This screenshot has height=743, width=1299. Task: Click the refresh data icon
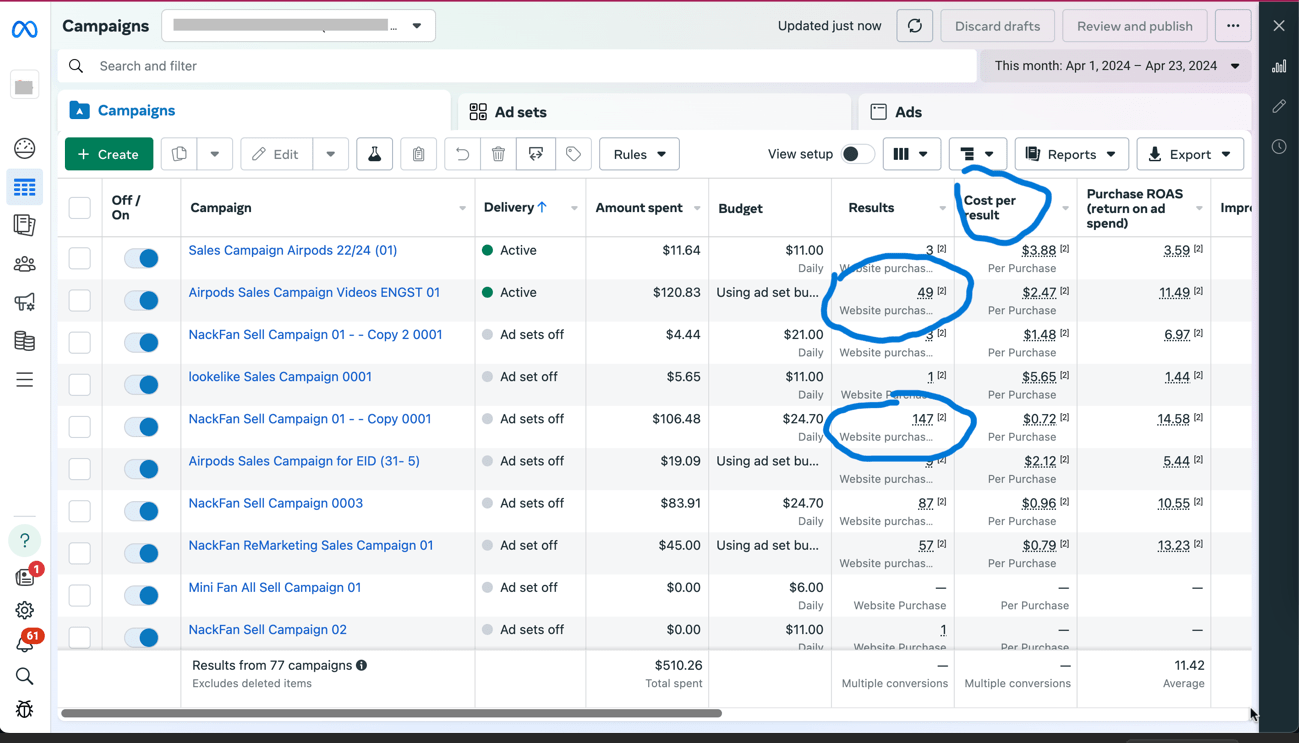pos(914,26)
